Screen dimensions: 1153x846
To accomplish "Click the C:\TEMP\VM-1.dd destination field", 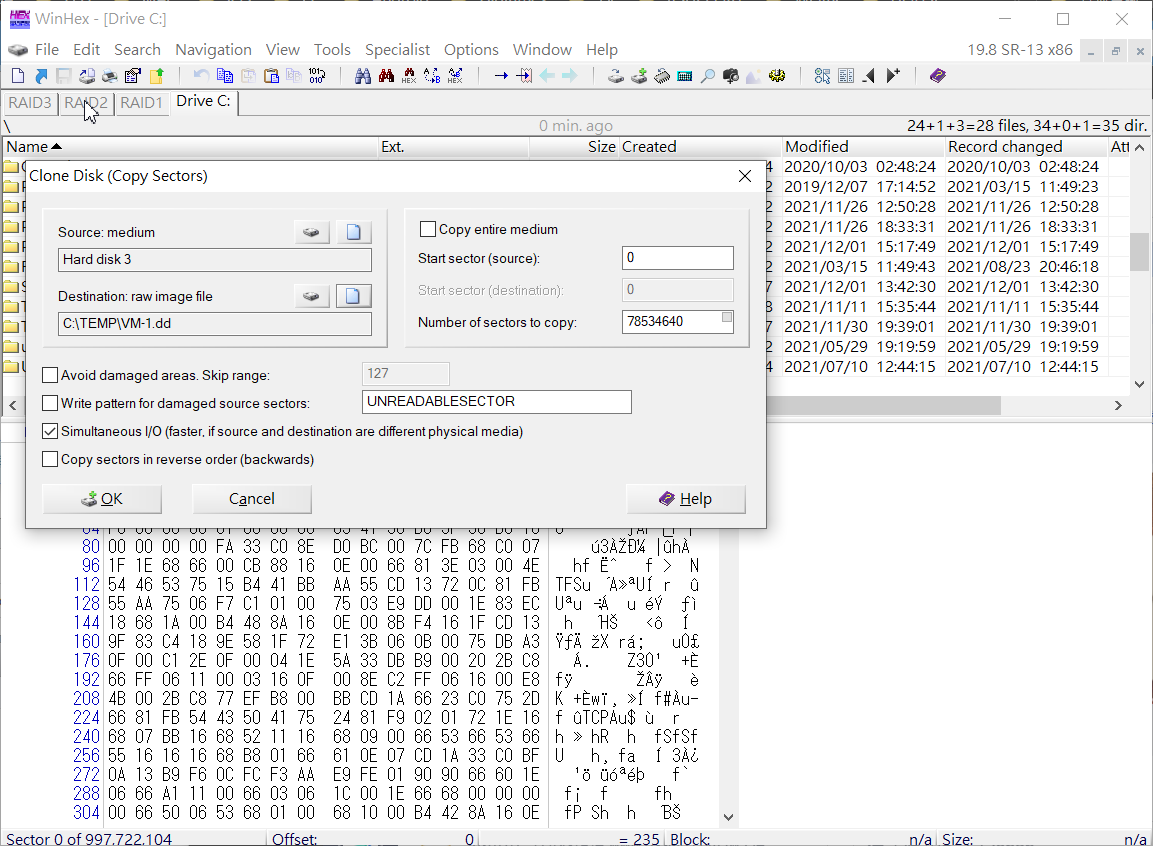I will tap(215, 323).
